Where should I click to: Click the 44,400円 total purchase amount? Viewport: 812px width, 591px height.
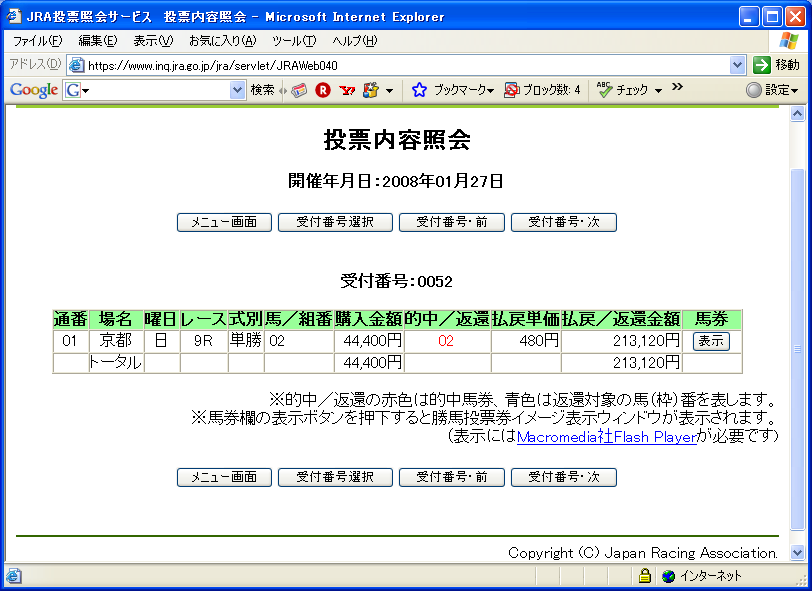tap(372, 363)
